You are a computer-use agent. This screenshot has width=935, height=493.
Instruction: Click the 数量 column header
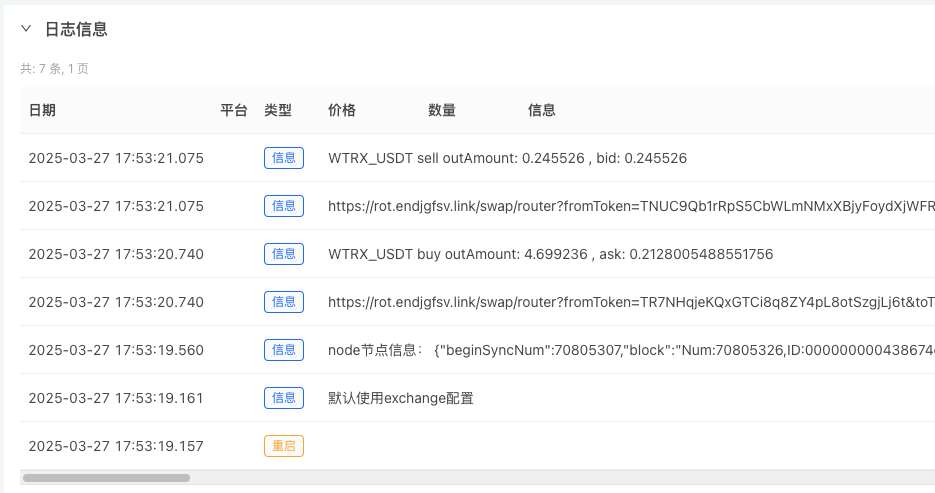[442, 110]
